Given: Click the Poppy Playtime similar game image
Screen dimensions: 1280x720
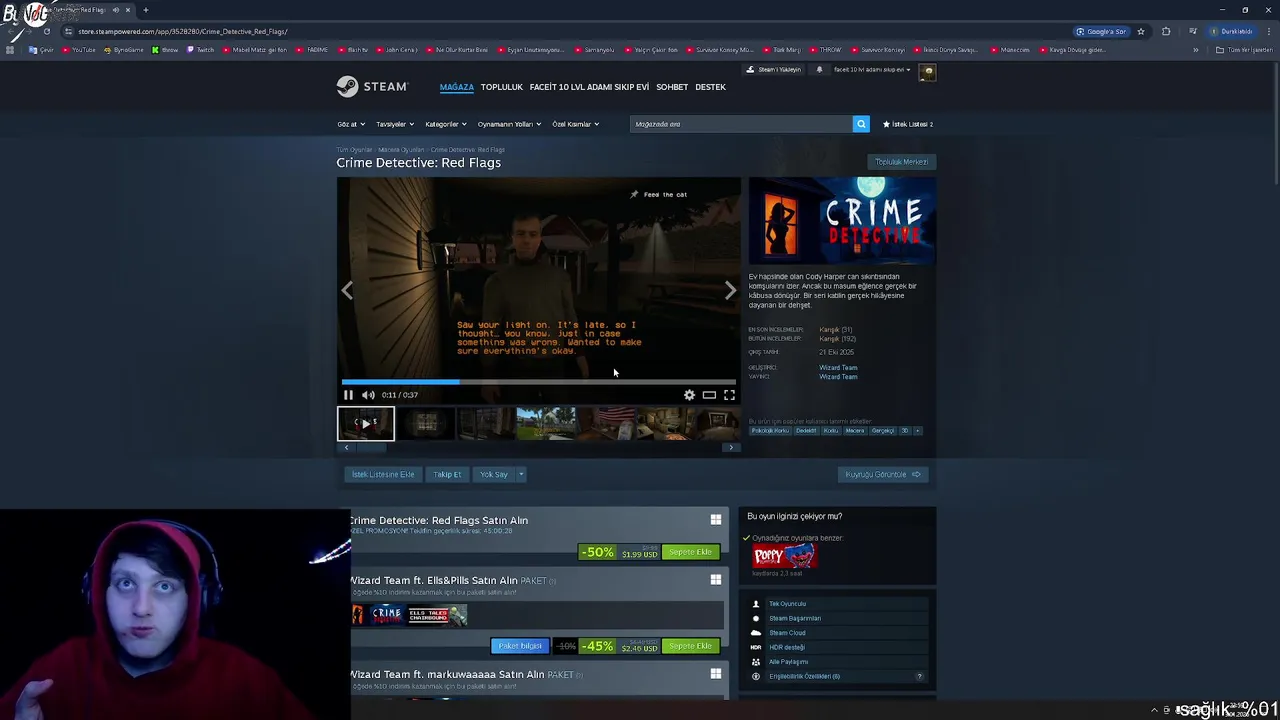Looking at the screenshot, I should click(785, 556).
